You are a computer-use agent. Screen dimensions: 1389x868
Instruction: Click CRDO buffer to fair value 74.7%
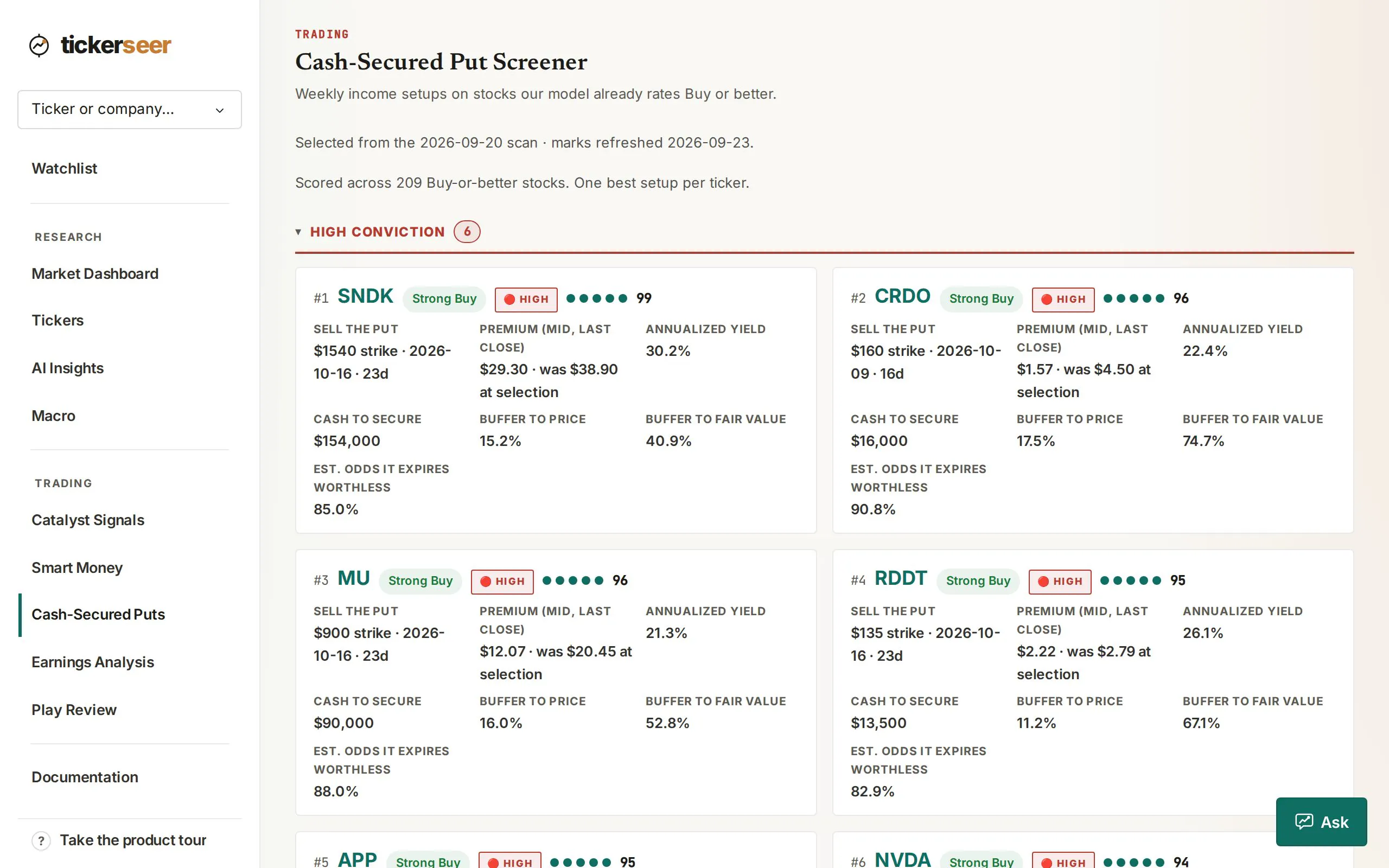click(1203, 441)
